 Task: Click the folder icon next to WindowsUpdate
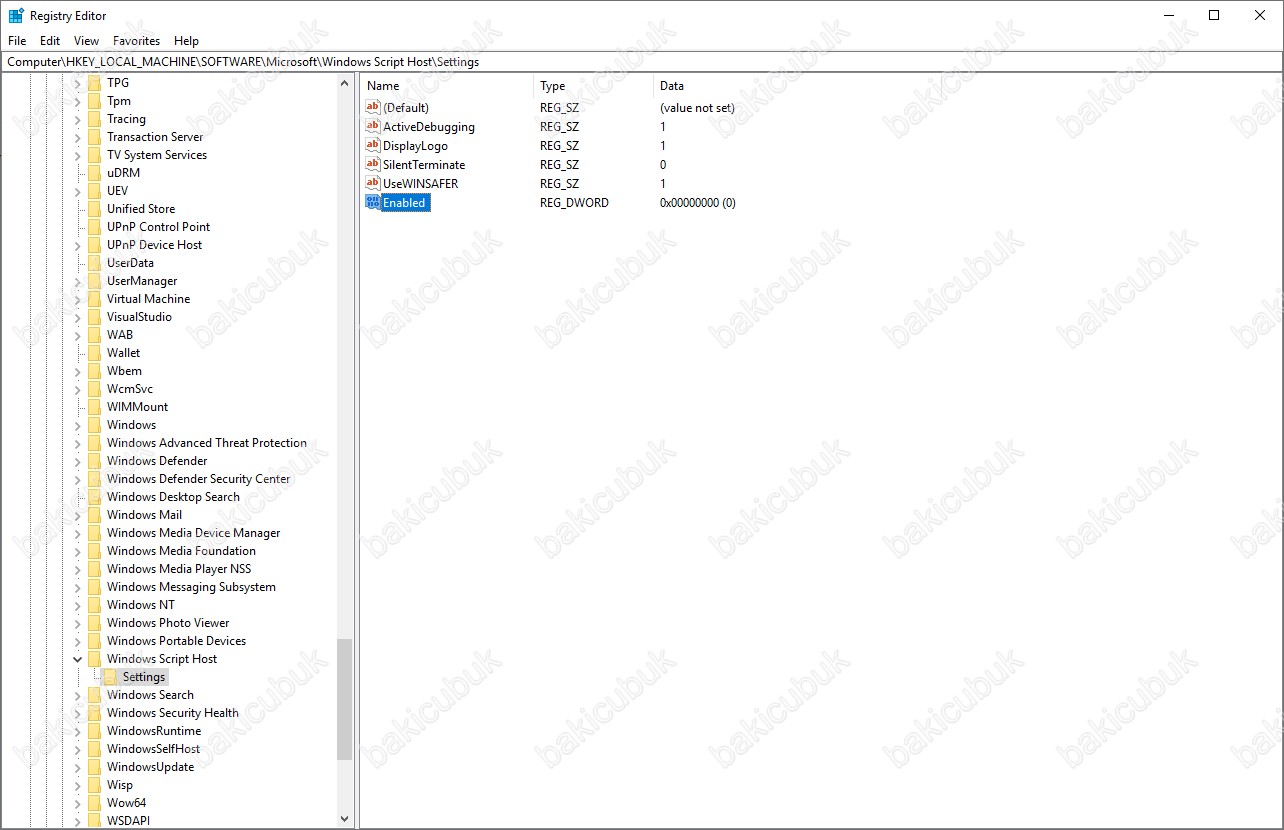point(94,767)
